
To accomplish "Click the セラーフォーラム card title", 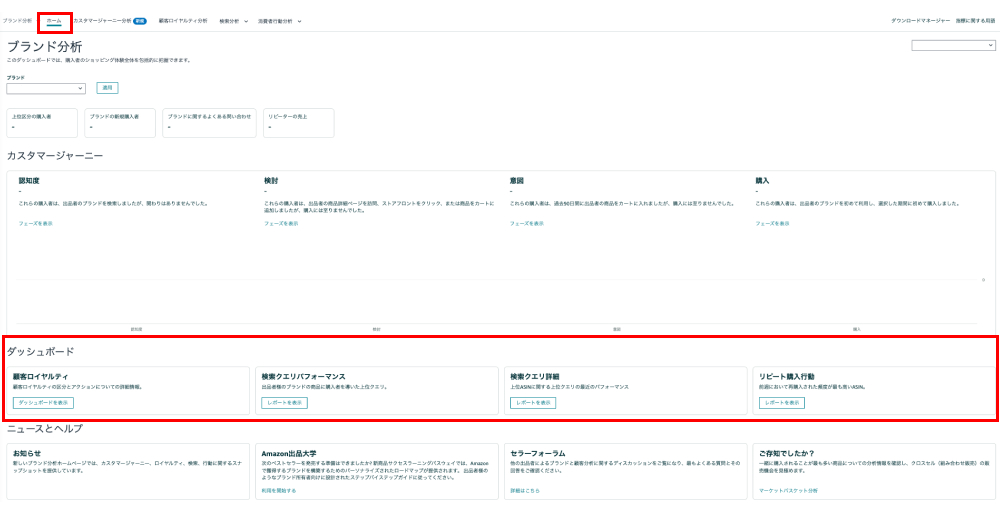I will pos(538,453).
